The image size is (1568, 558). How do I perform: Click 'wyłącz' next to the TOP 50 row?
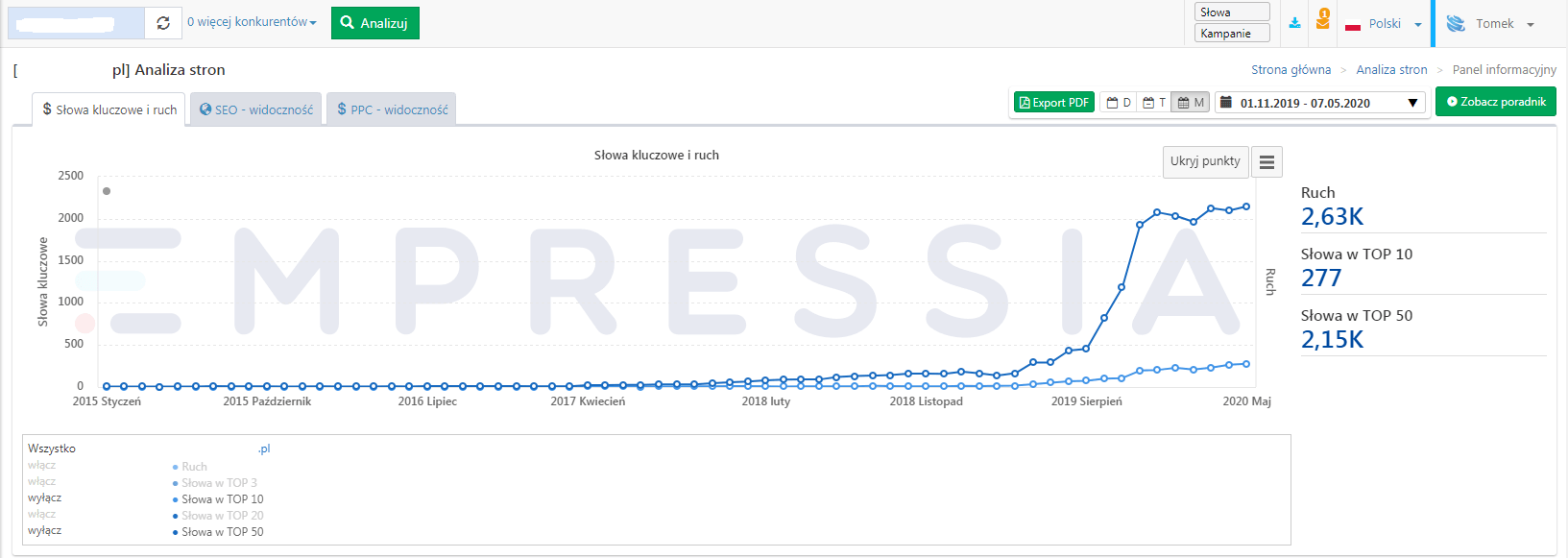coord(44,530)
